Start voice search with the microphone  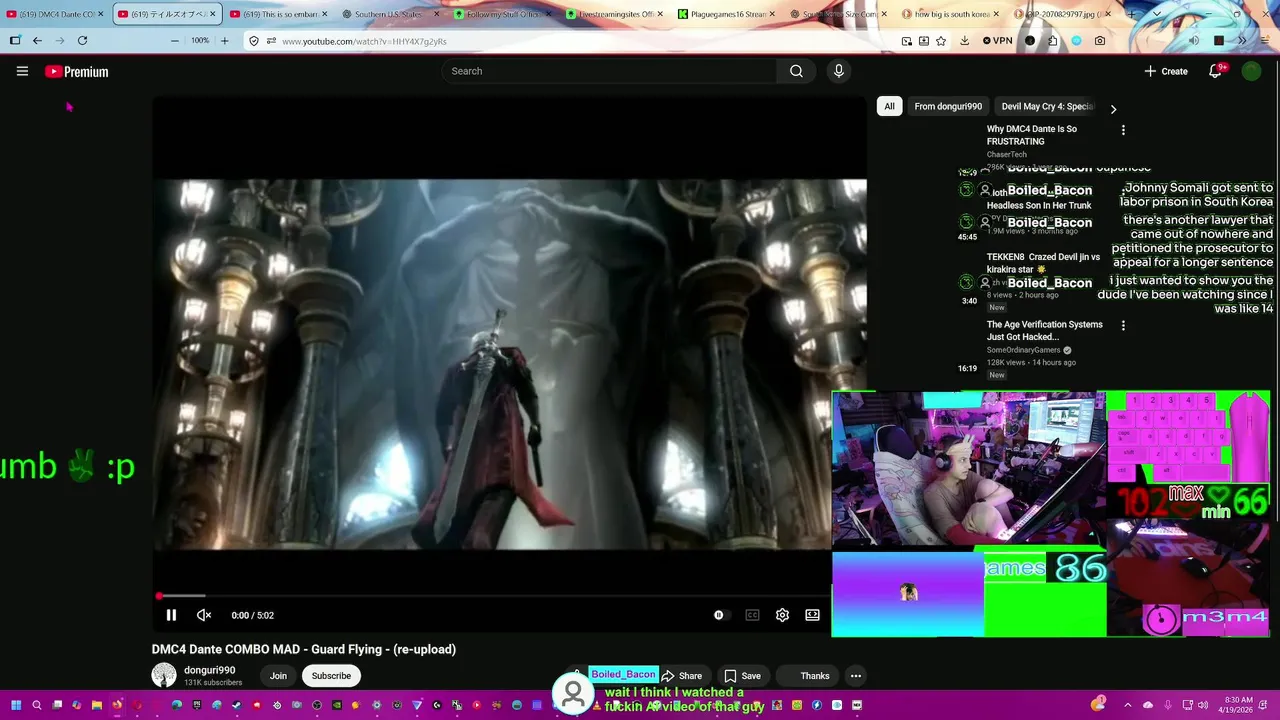pos(838,71)
